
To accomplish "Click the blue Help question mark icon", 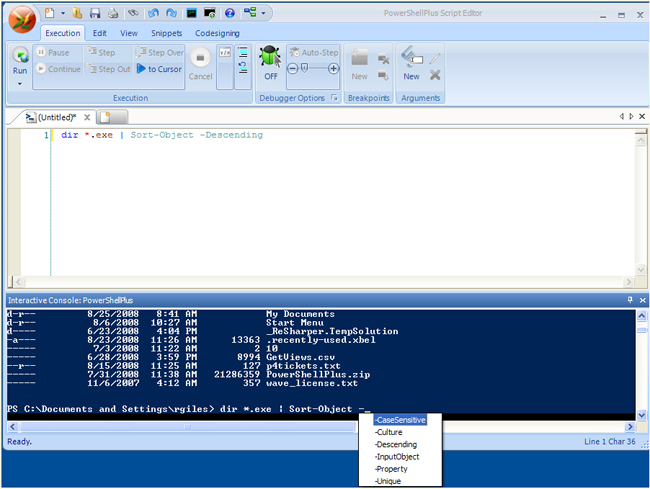I will click(229, 13).
